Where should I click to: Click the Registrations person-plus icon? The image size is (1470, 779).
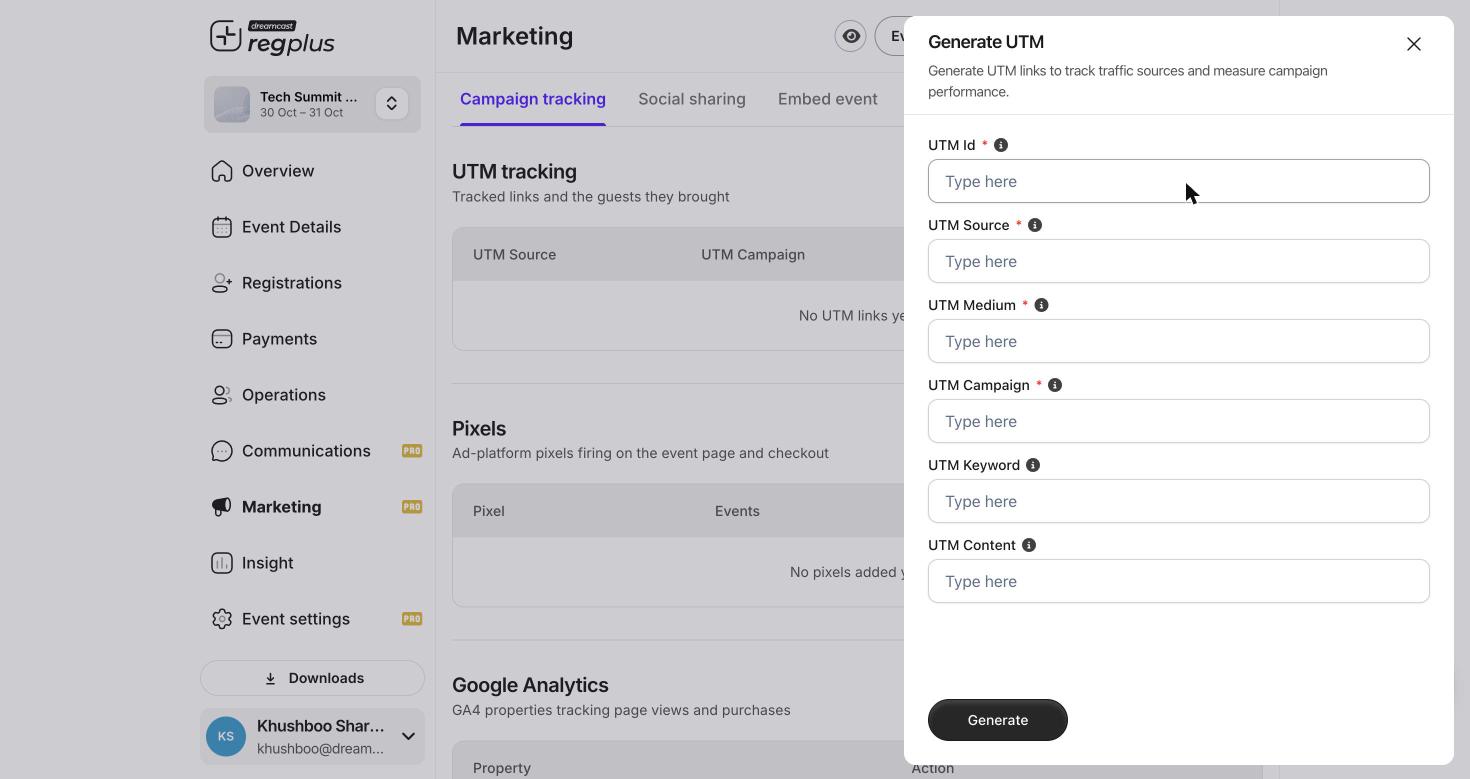tap(222, 283)
